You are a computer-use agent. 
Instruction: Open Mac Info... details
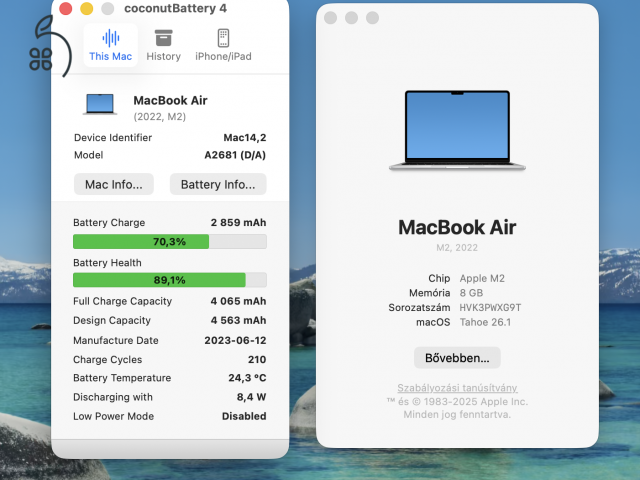click(114, 184)
